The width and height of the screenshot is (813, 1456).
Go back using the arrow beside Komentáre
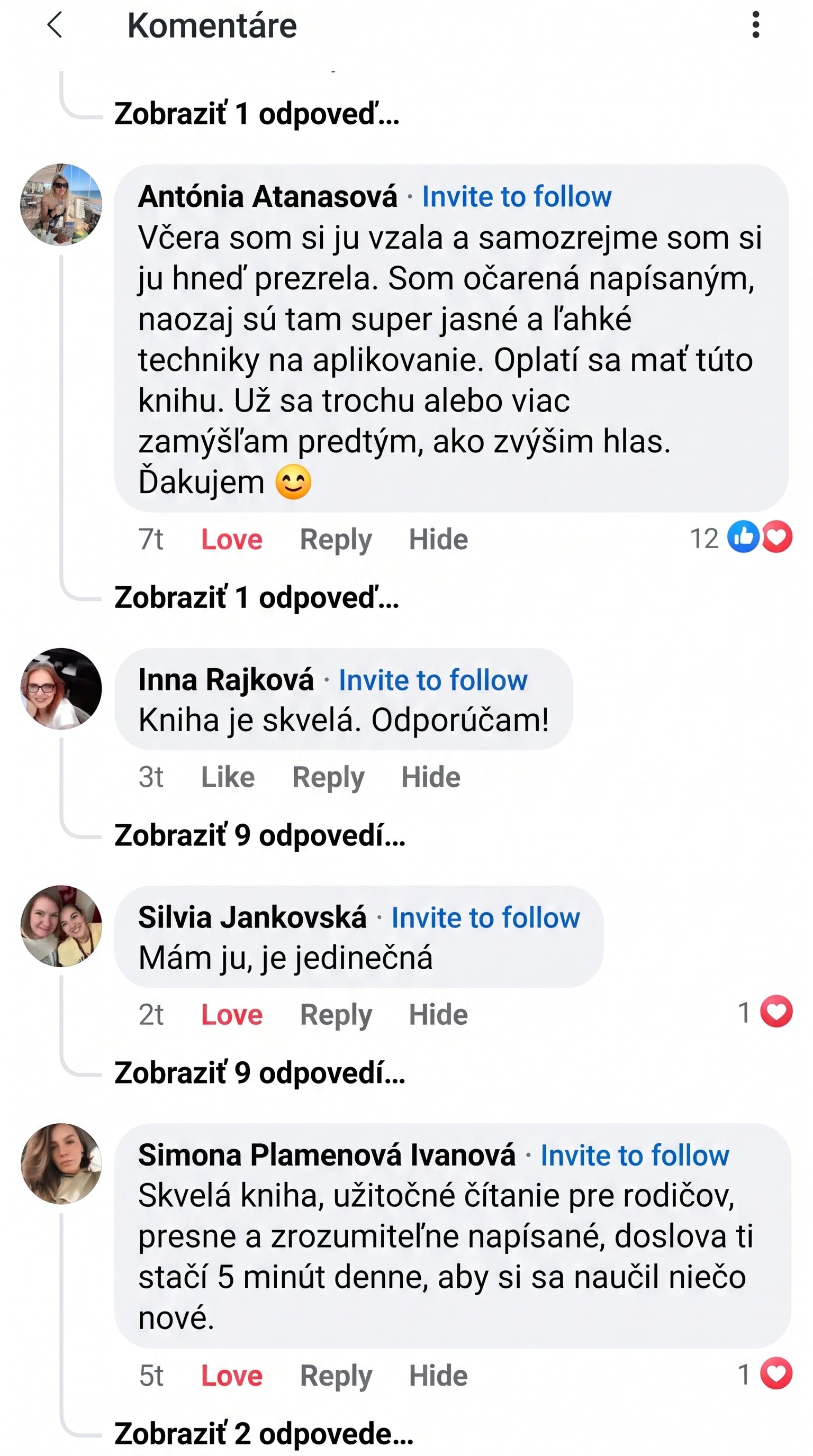coord(55,25)
